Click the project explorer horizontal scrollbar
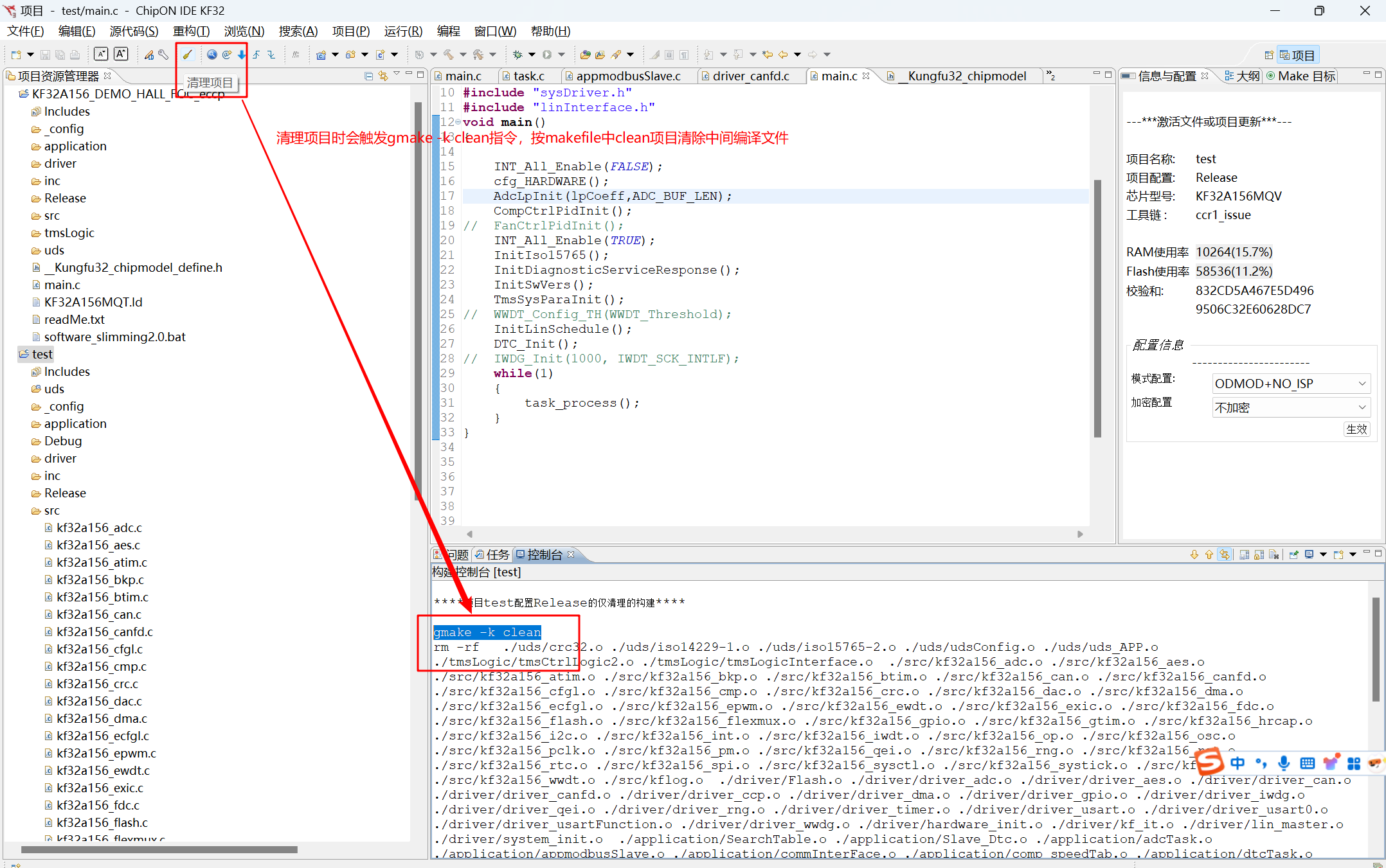 (x=159, y=849)
